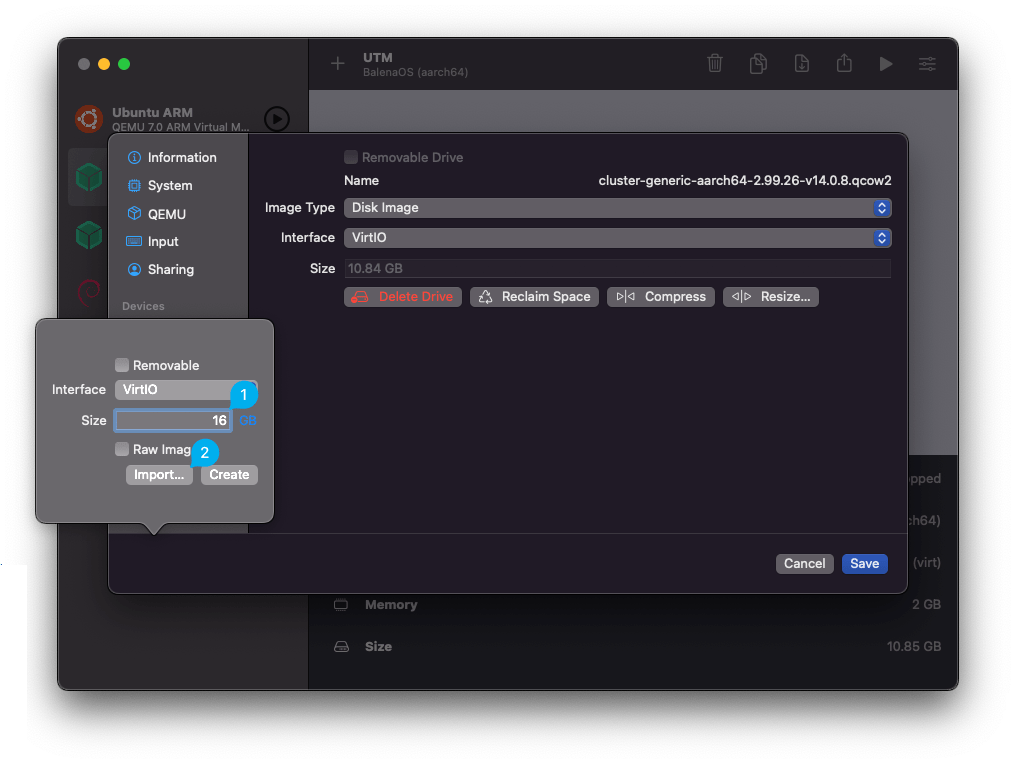Click the share icon in toolbar

click(844, 63)
